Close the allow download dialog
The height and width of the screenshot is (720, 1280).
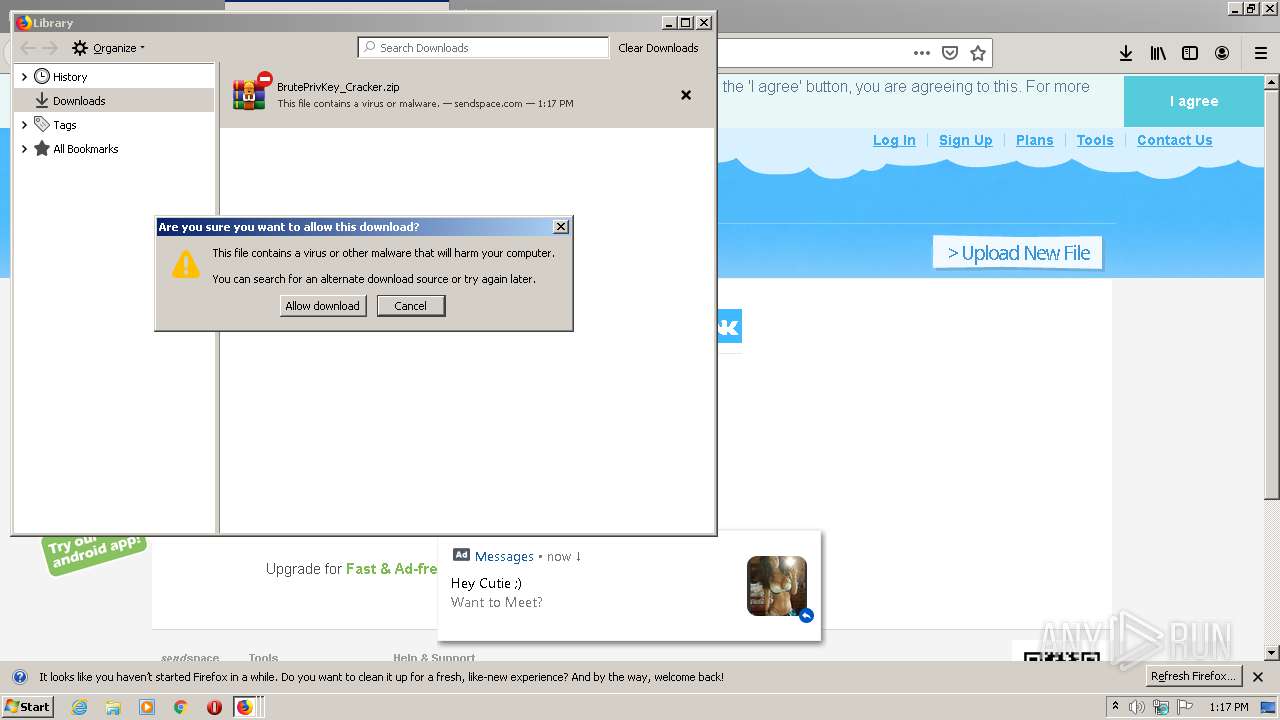point(561,227)
